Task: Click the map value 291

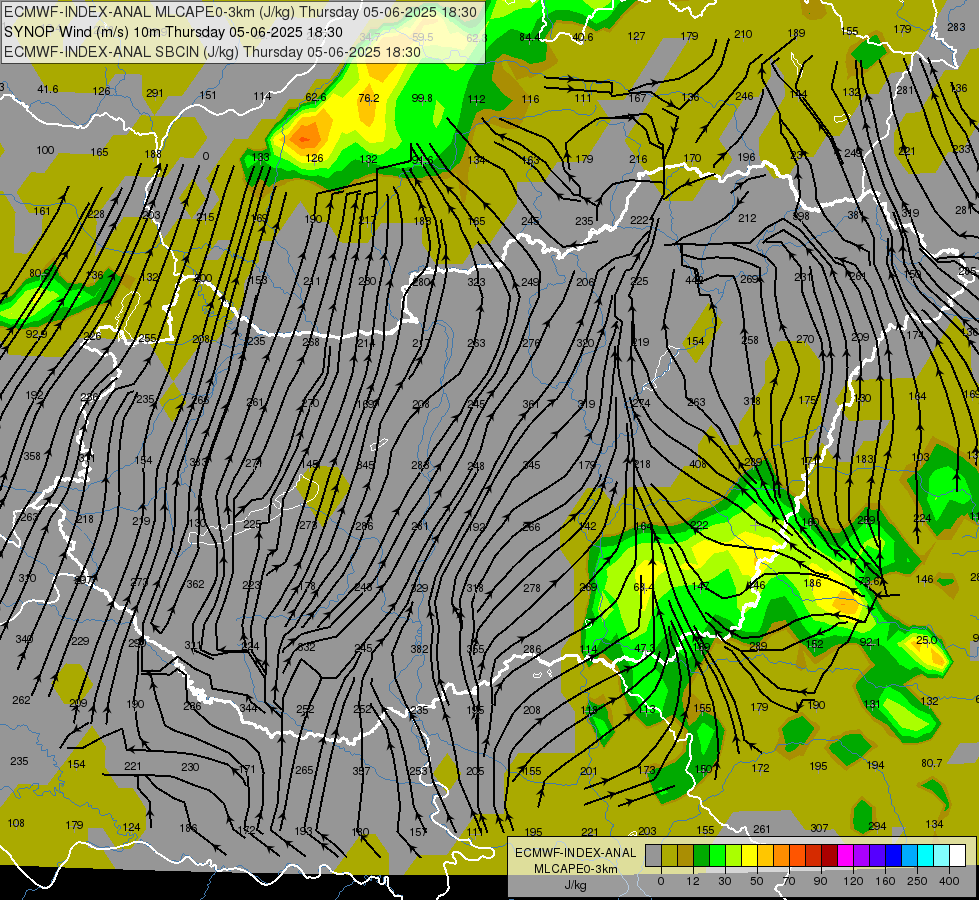Action: (x=154, y=93)
